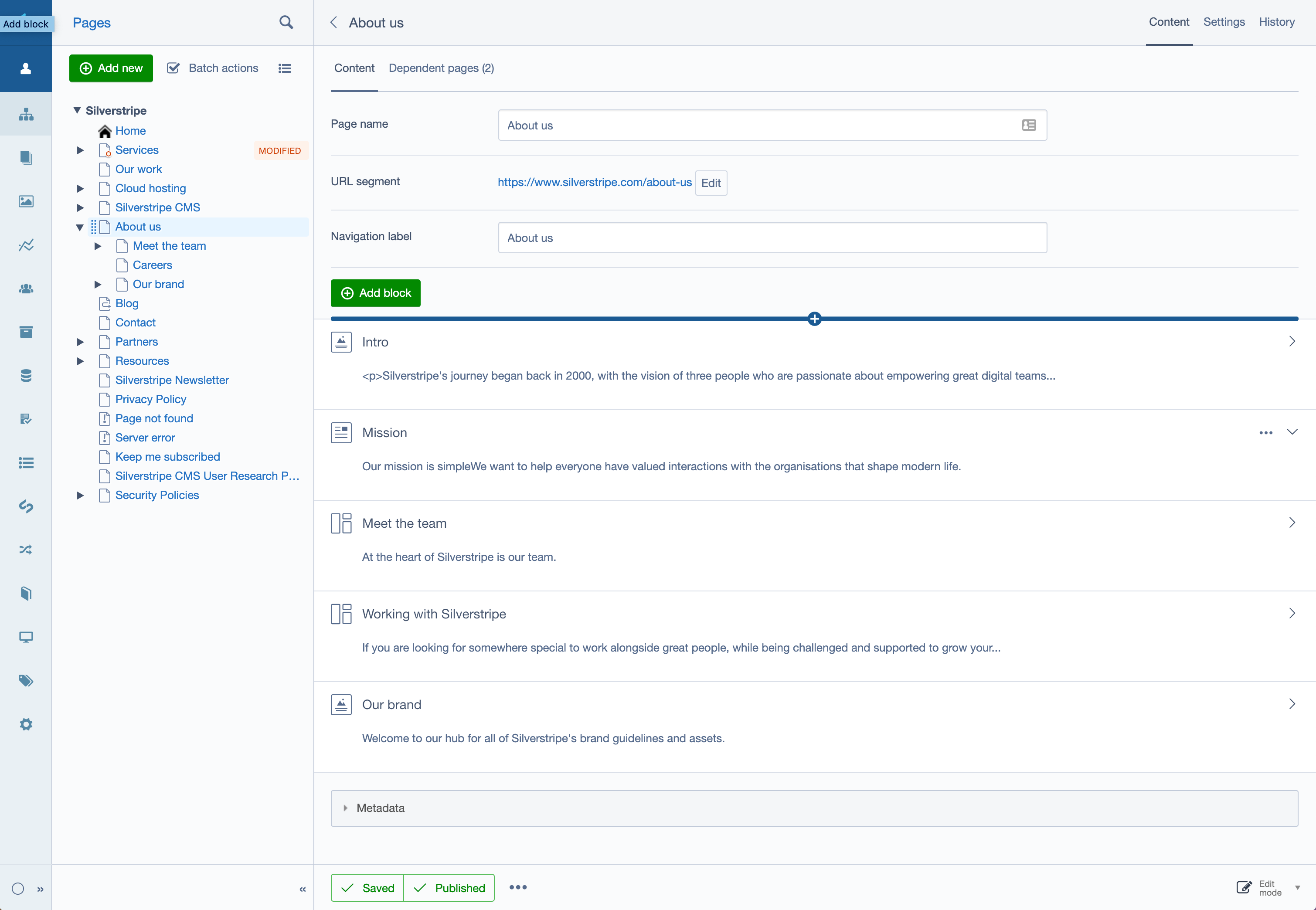Expand the Meet the team tree node
This screenshot has width=1316, height=910.
98,246
